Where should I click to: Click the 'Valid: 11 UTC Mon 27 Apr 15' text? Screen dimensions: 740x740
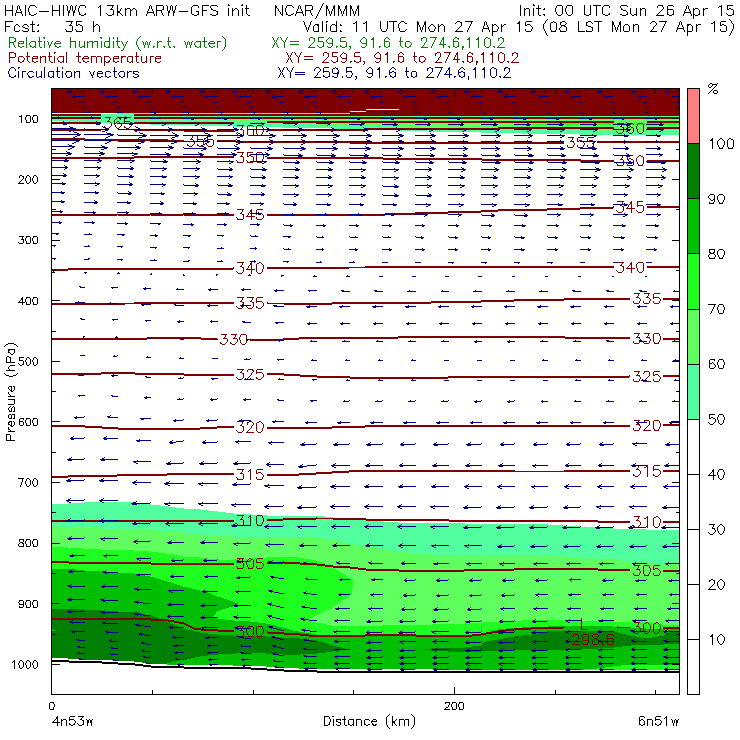tap(418, 27)
